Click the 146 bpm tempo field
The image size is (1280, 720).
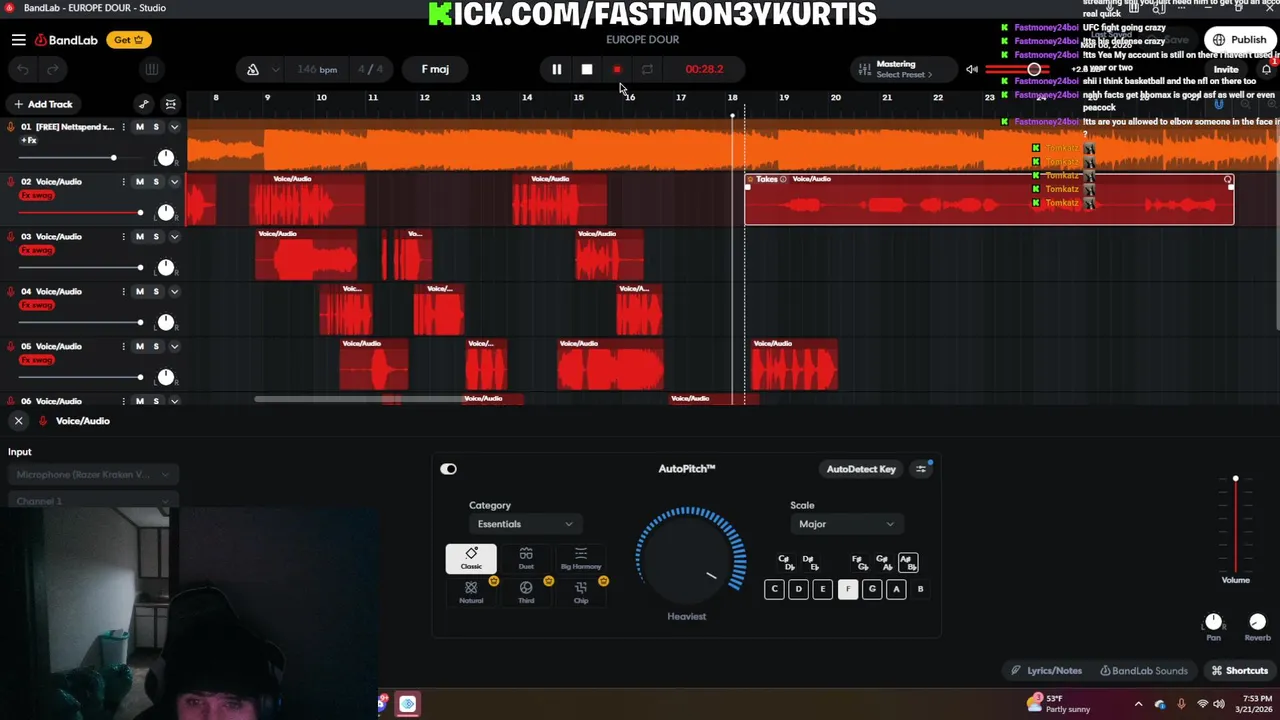click(317, 69)
